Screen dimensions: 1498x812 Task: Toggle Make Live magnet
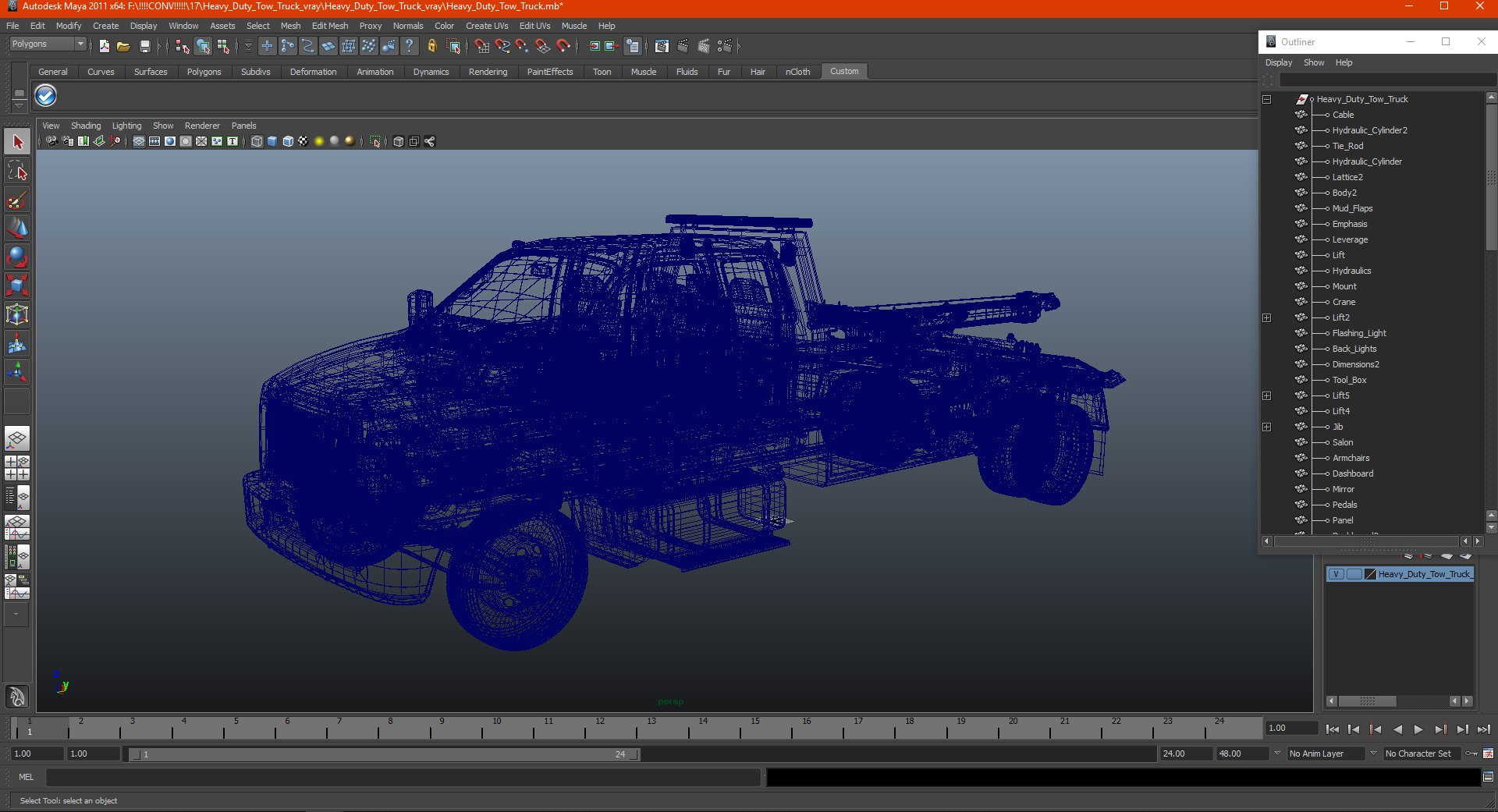coord(563,47)
